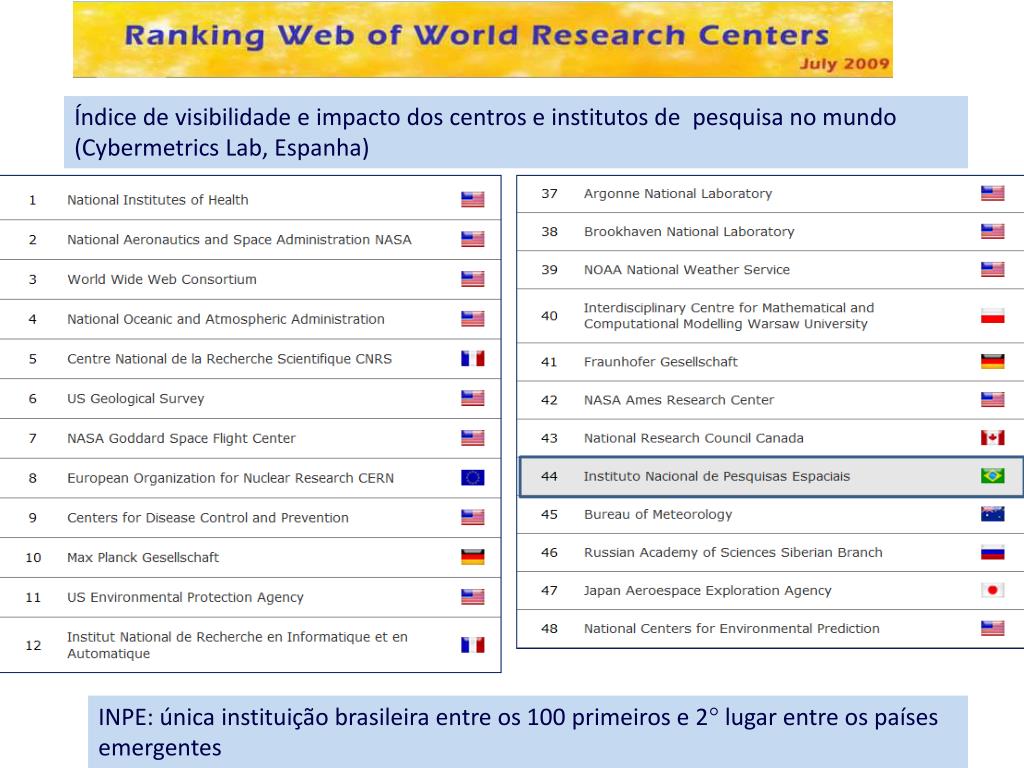Click 'NASA Ames Research Center' entry
Image resolution: width=1024 pixels, height=768 pixels.
click(x=679, y=400)
